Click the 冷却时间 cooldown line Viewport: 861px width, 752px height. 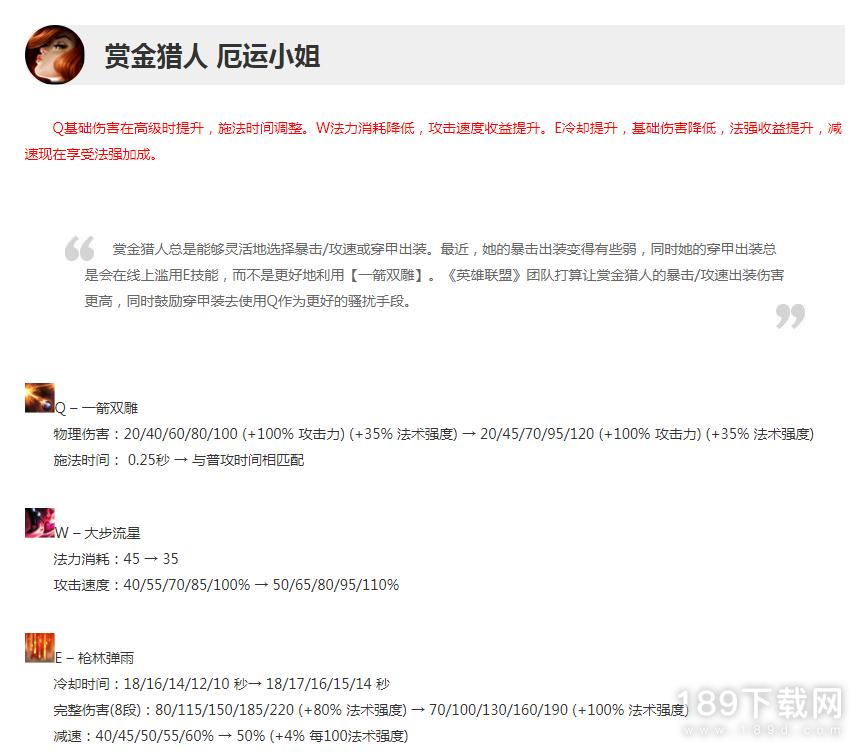(221, 684)
